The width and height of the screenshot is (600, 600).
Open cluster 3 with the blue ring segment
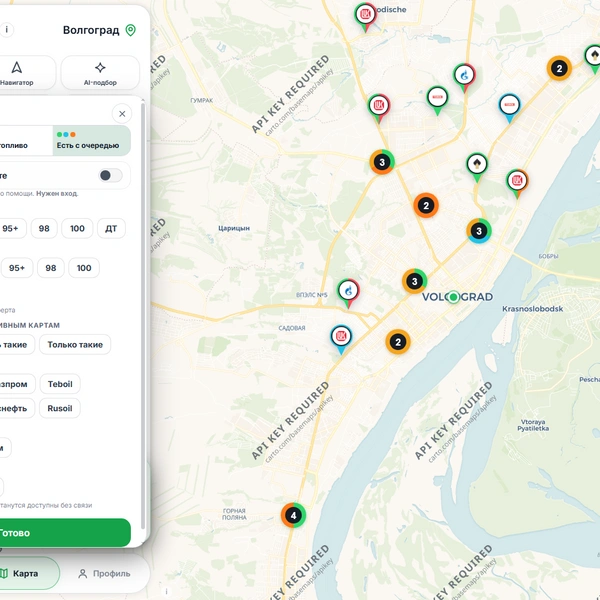(x=479, y=231)
